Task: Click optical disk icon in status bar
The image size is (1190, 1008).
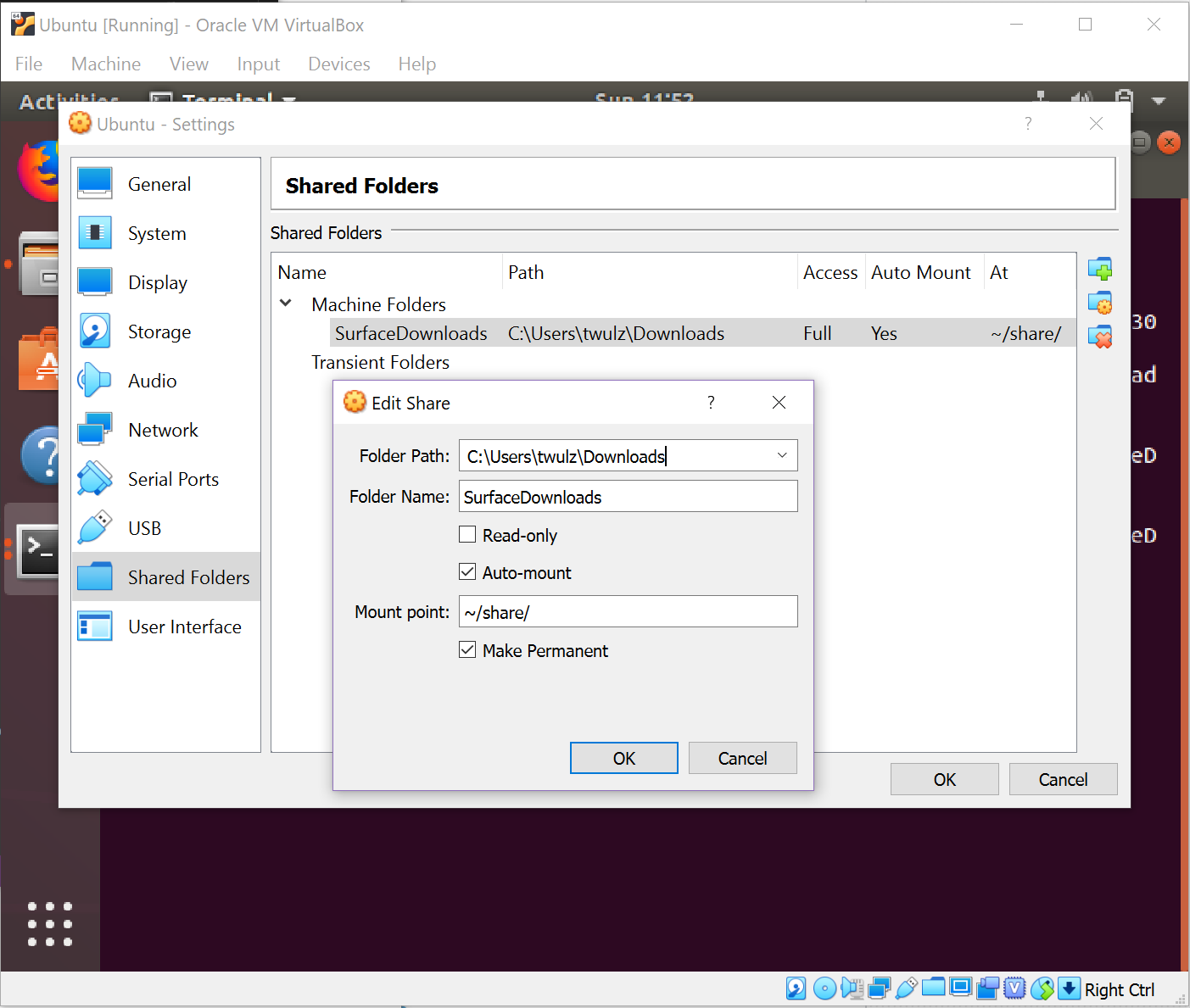Action: pos(824,989)
